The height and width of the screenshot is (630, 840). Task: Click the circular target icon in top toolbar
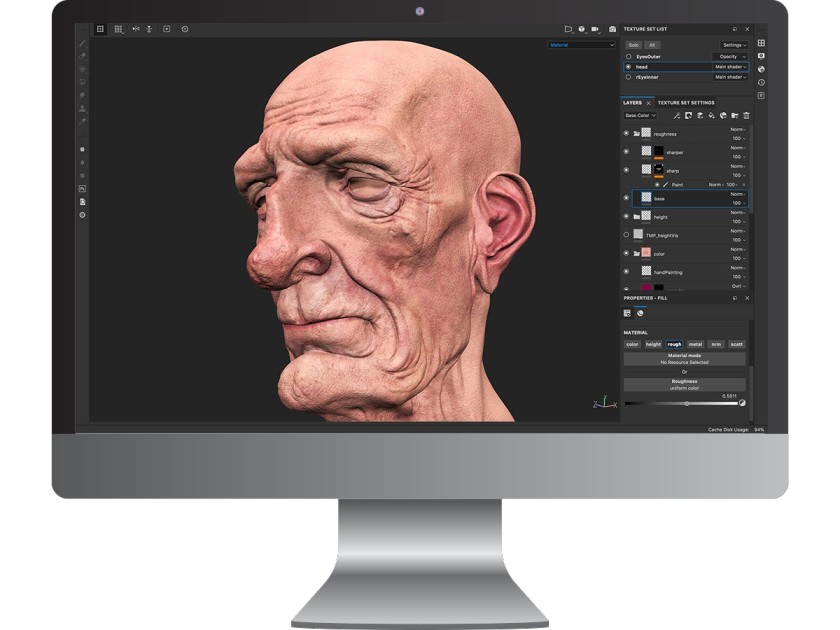point(185,29)
